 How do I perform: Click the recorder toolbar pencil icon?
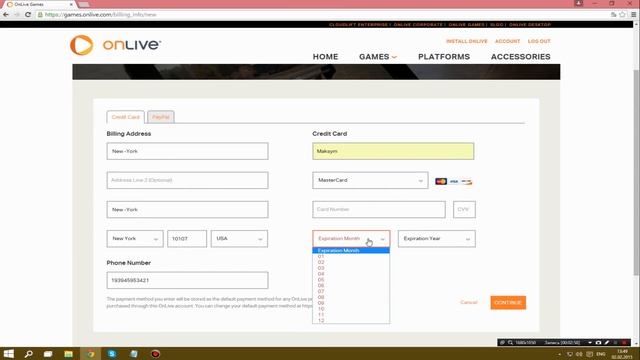pos(607,342)
